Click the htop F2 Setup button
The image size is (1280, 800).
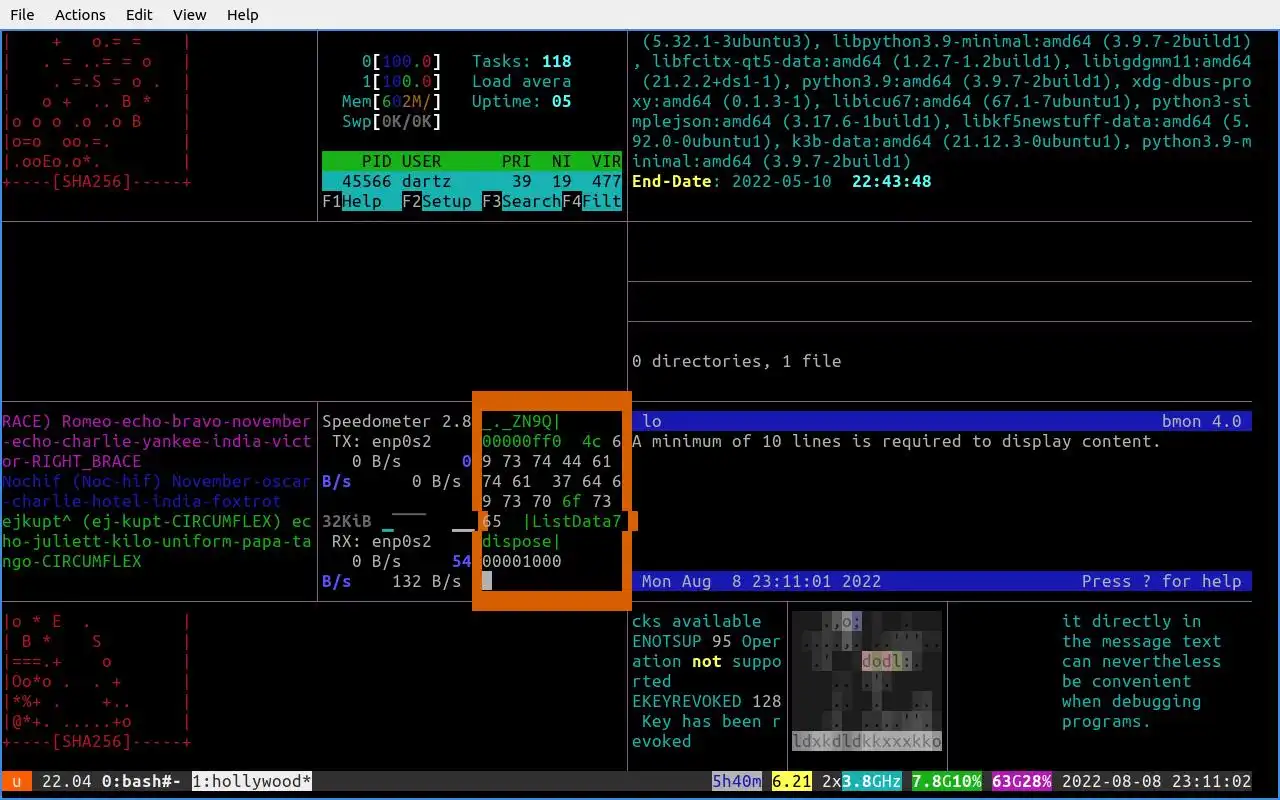(437, 201)
